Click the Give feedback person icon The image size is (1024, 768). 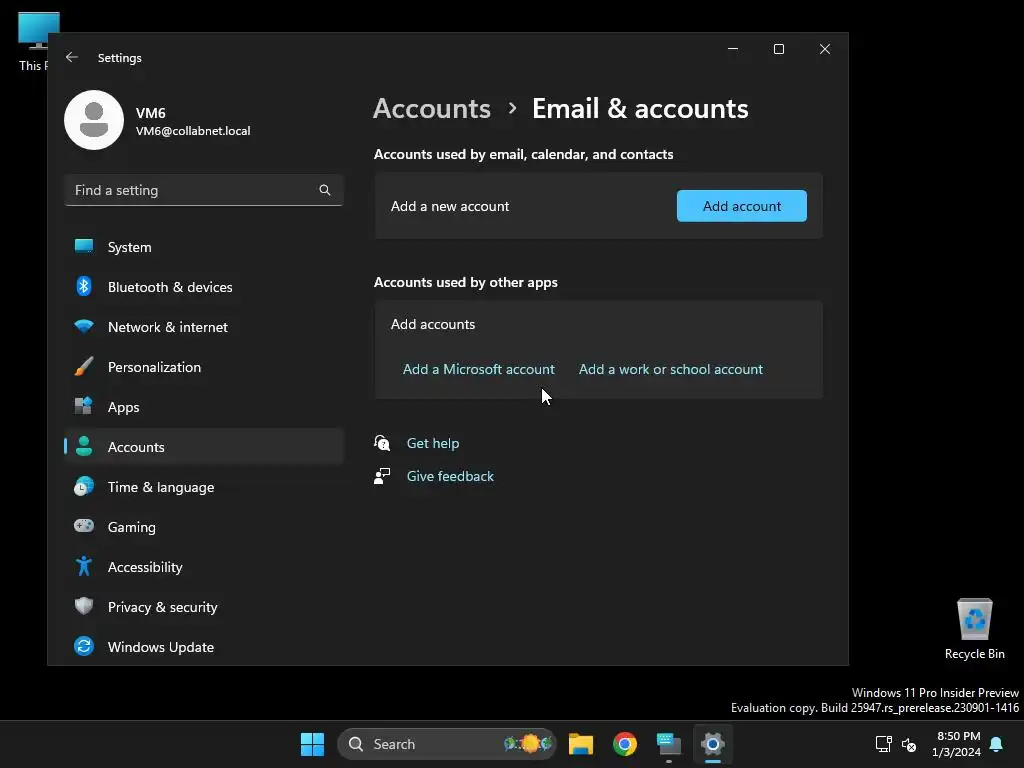tap(382, 476)
